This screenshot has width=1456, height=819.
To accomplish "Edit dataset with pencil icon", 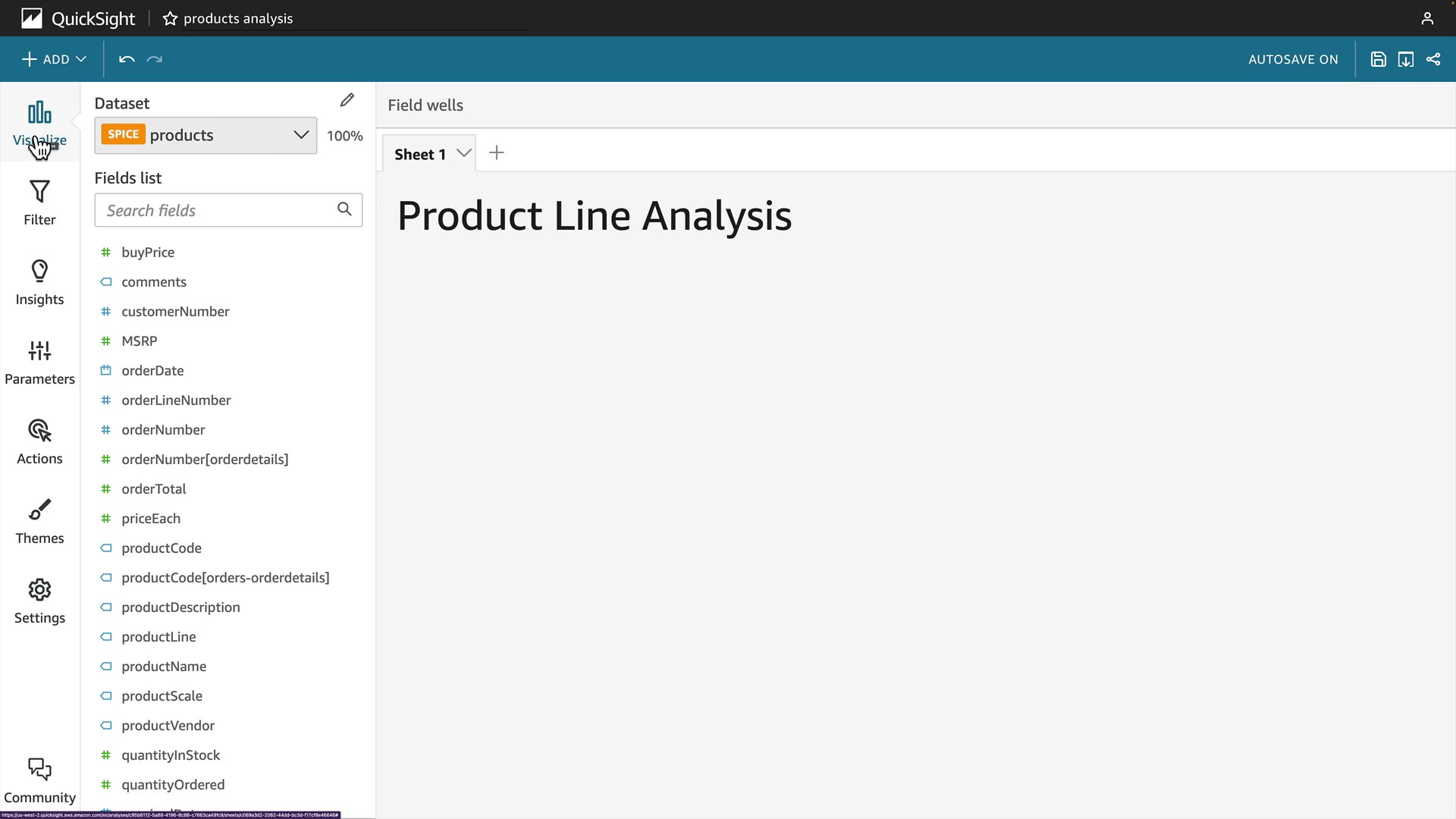I will coord(347,100).
